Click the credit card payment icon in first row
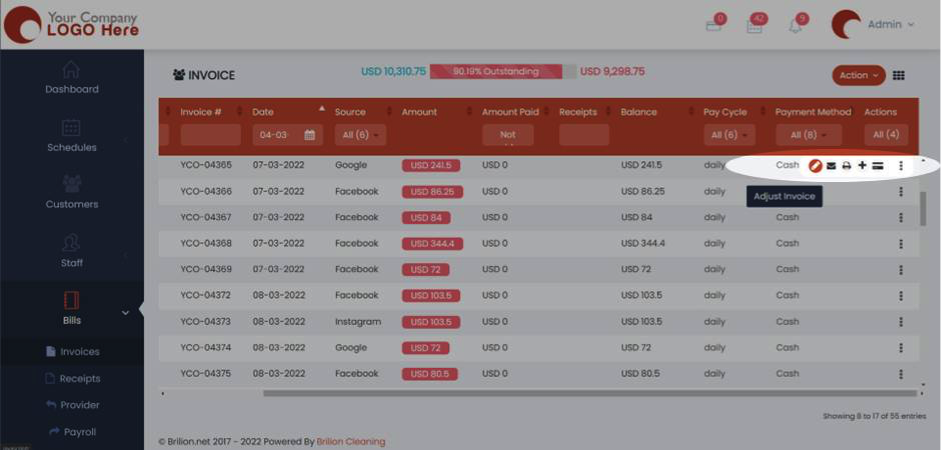Image resolution: width=941 pixels, height=450 pixels. [877, 166]
